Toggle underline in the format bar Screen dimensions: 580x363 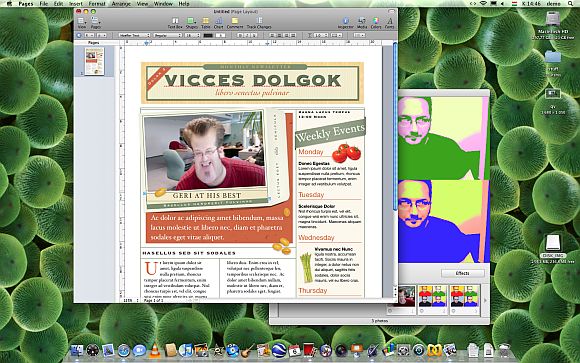[x=254, y=35]
